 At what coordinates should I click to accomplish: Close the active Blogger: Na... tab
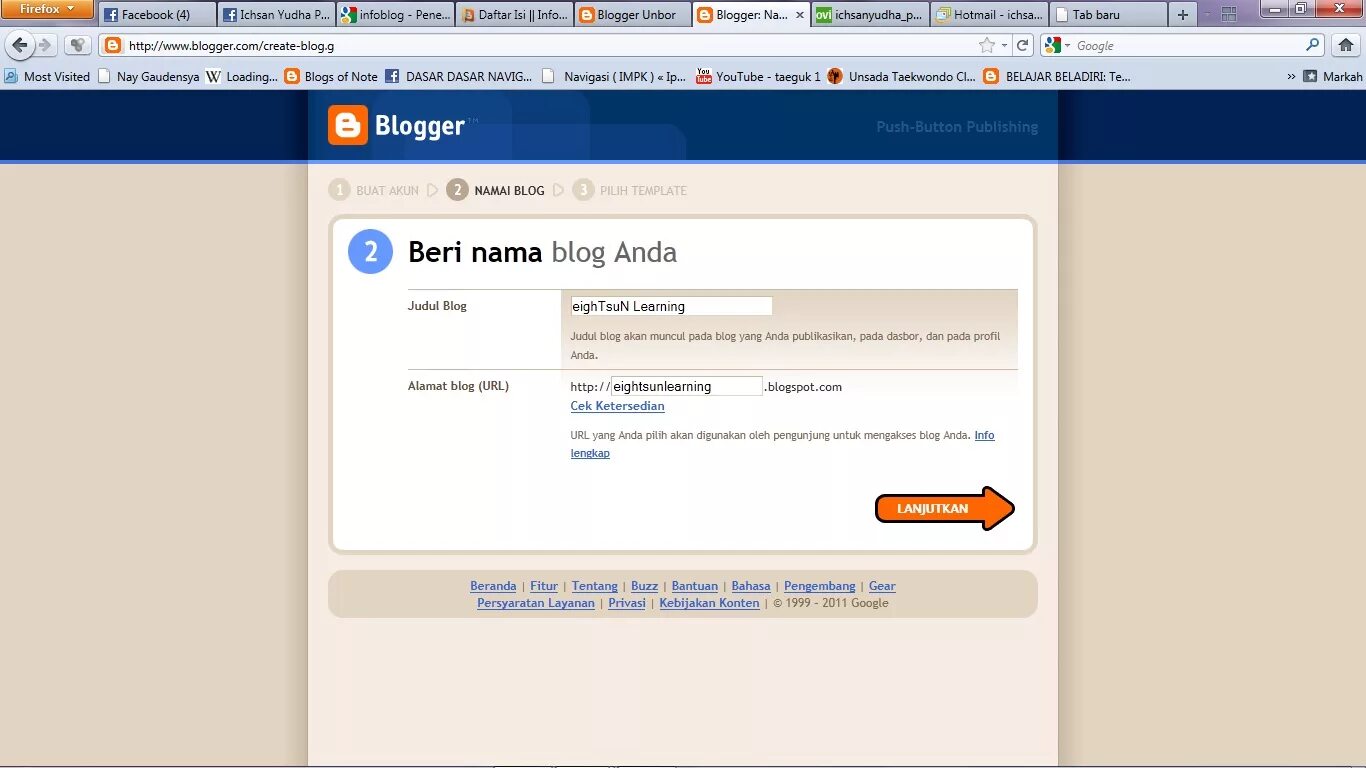tap(799, 15)
